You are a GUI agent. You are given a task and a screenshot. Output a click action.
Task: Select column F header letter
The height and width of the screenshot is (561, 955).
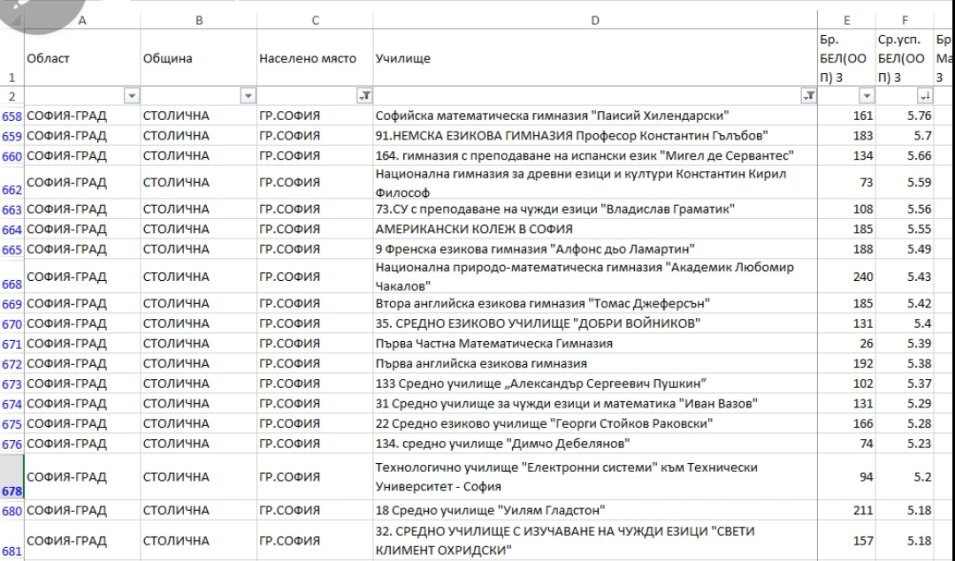click(904, 19)
